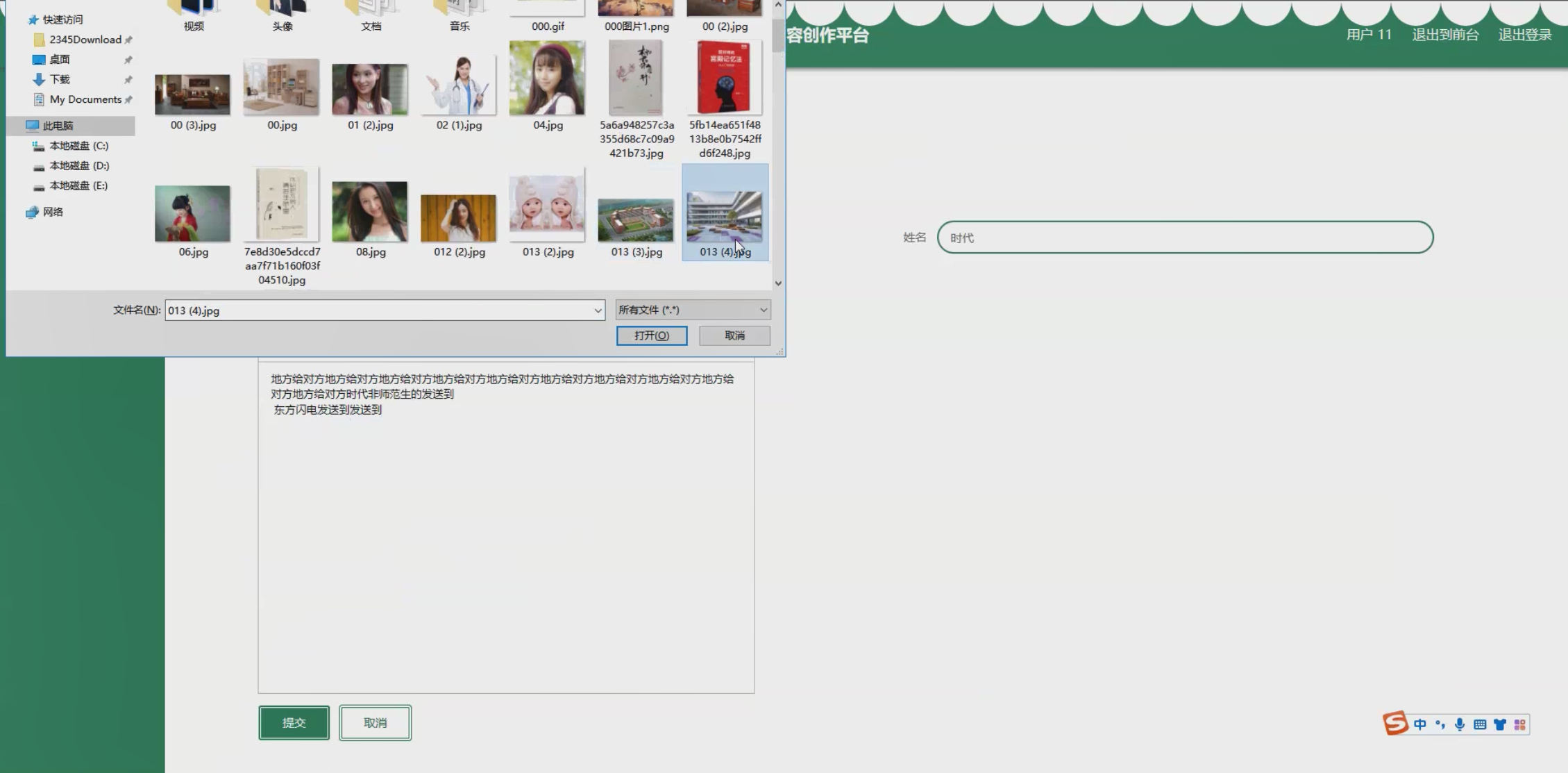1568x773 pixels.
Task: Click the 退出到前台 link
Action: point(1445,35)
